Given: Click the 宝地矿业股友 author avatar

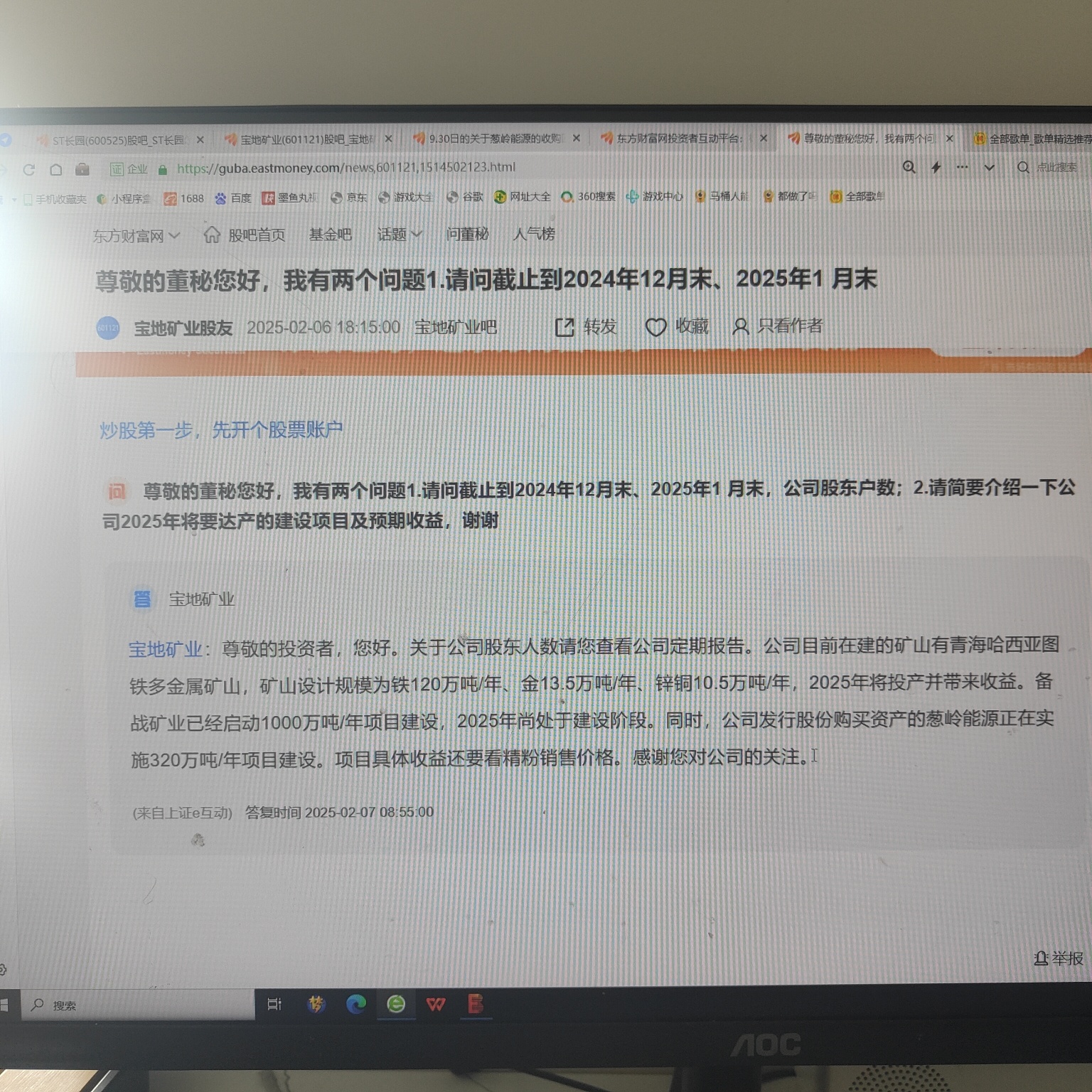Looking at the screenshot, I should (108, 328).
